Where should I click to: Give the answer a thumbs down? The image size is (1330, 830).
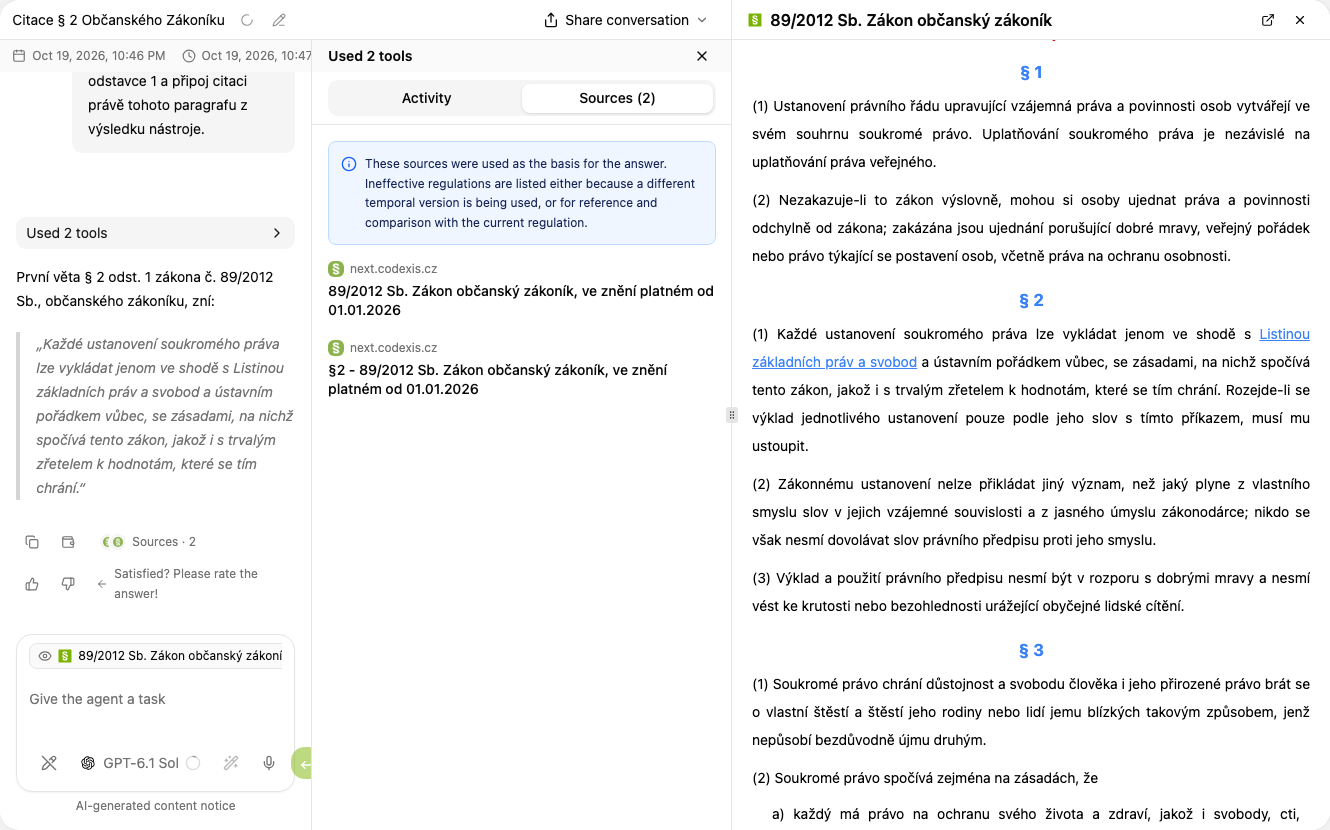point(68,584)
